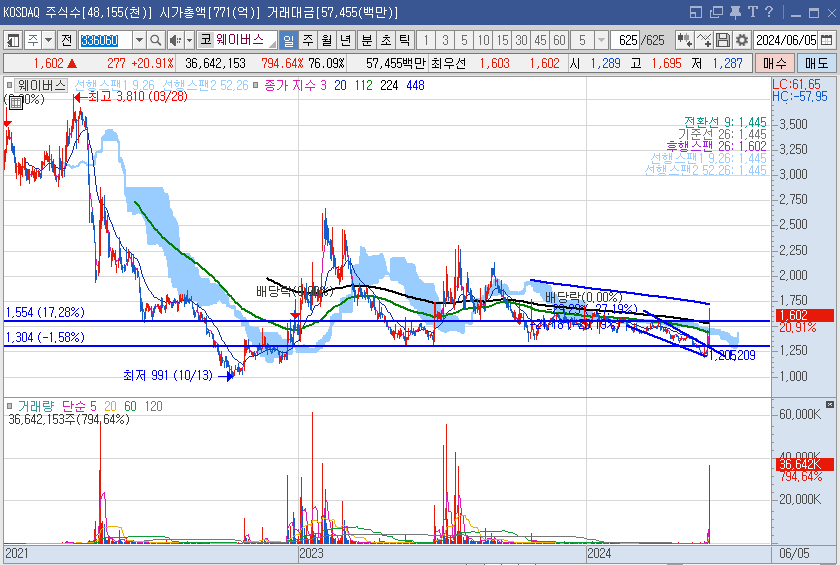Expand the speaker options dropdown arrow
Image resolution: width=840 pixels, height=565 pixels.
pos(190,40)
